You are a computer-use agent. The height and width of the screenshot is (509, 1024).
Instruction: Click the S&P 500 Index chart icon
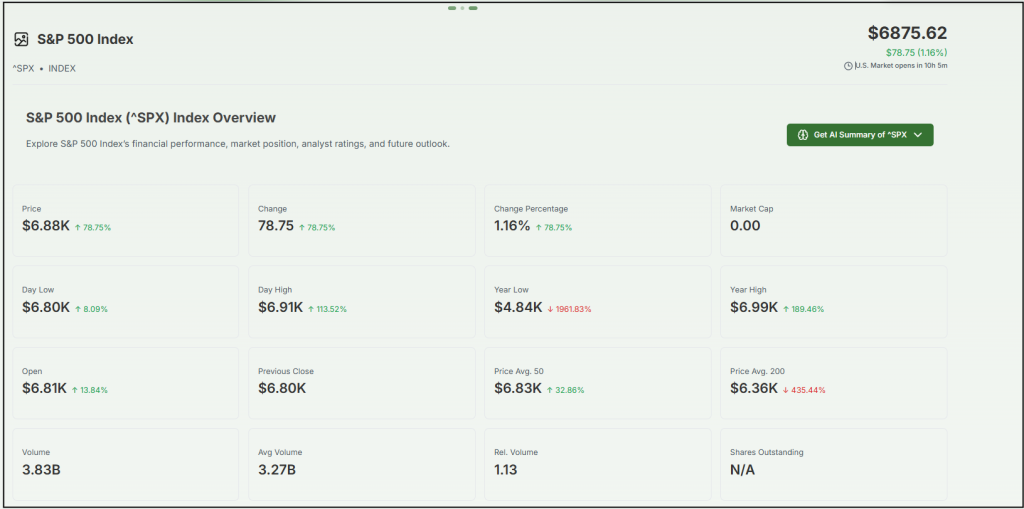tap(21, 39)
